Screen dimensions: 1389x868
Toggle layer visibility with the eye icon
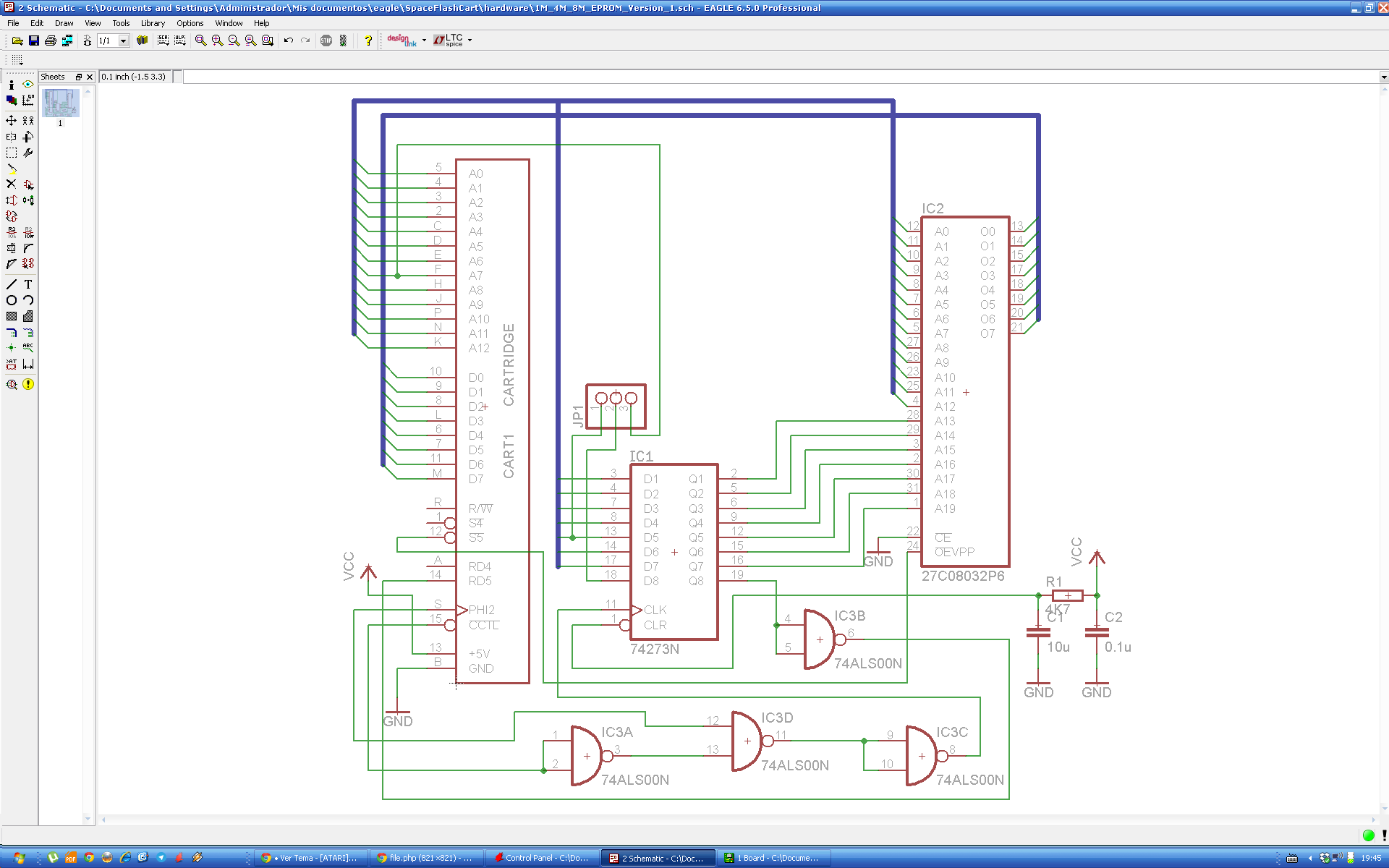pos(28,85)
